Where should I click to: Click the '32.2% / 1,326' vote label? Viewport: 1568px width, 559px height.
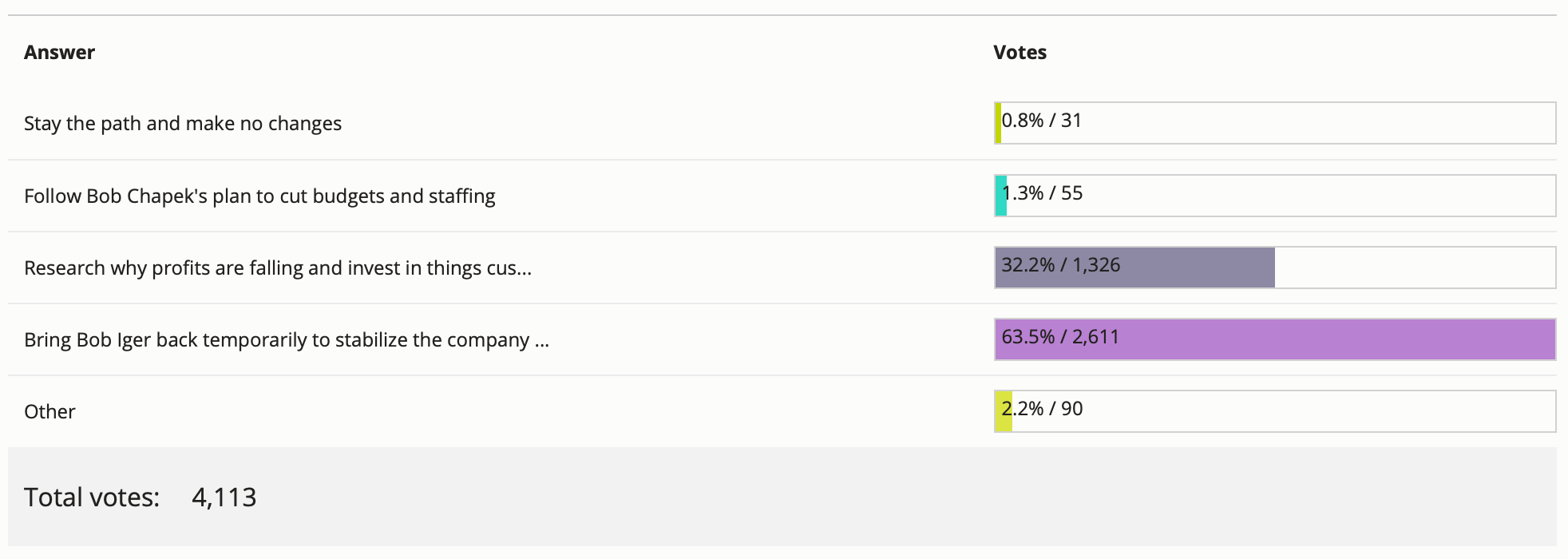coord(1060,265)
